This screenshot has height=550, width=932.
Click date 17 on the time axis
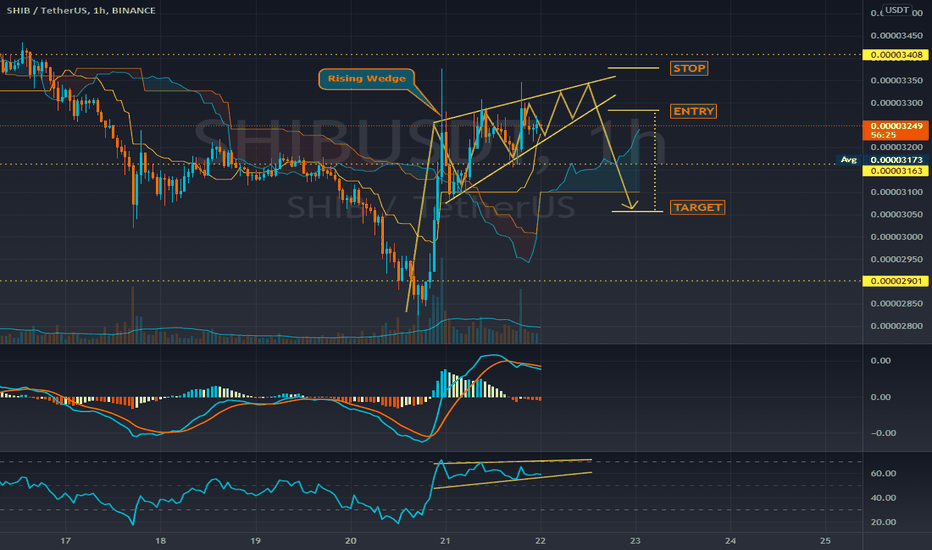click(x=65, y=540)
